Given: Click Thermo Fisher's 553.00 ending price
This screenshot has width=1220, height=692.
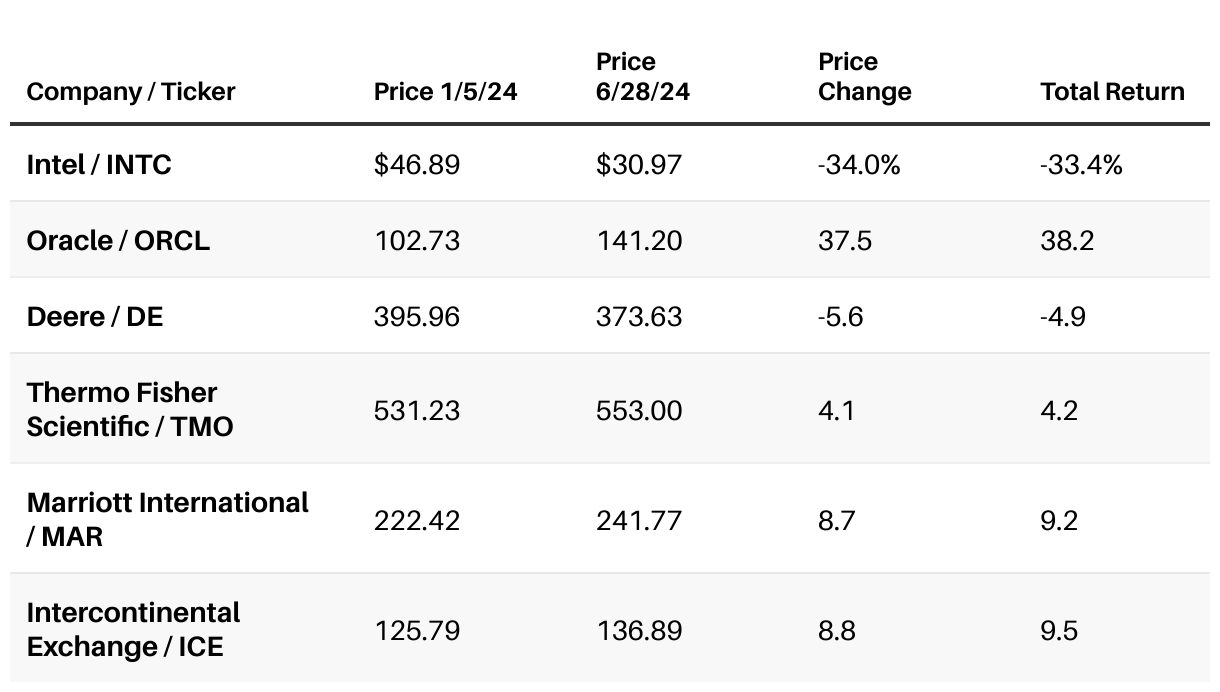Looking at the screenshot, I should coord(639,410).
